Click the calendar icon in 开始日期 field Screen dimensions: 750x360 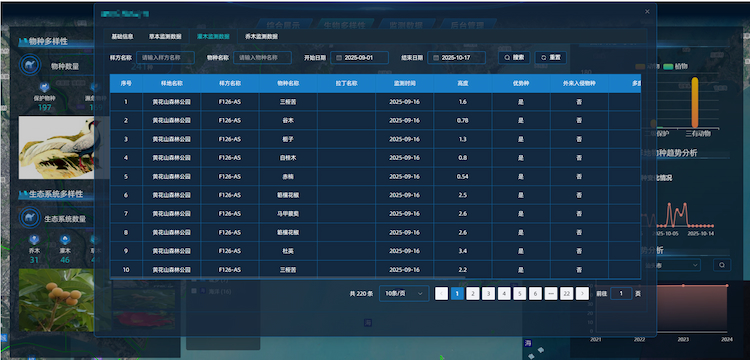pos(339,57)
